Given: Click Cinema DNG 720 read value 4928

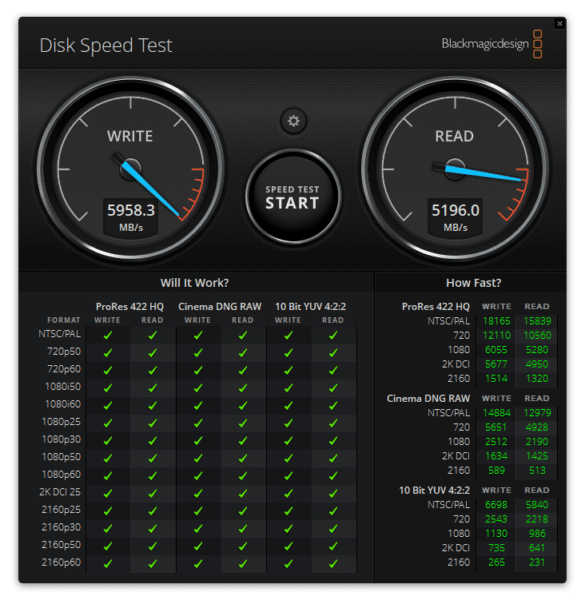Looking at the screenshot, I should point(537,427).
